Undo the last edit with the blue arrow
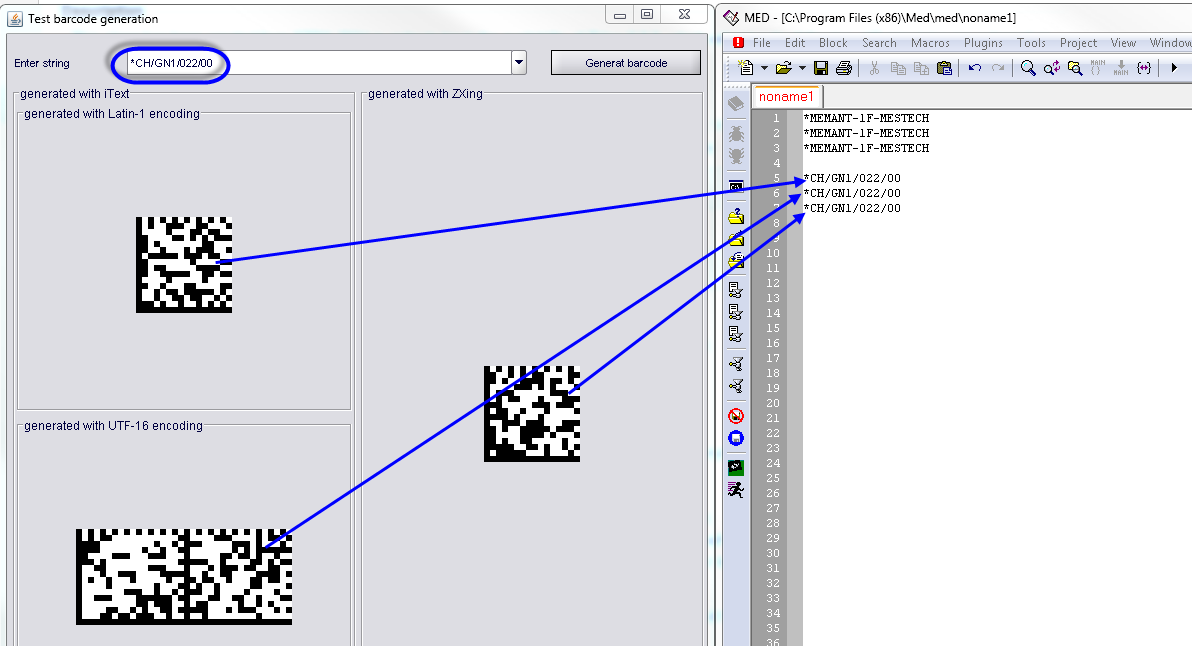The width and height of the screenshot is (1192, 646). click(x=975, y=68)
